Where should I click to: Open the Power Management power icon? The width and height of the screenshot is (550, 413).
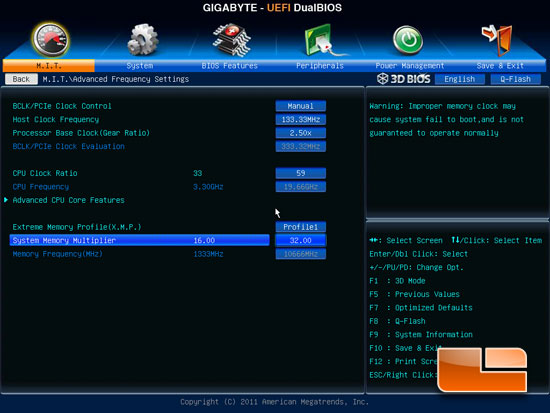[x=408, y=40]
